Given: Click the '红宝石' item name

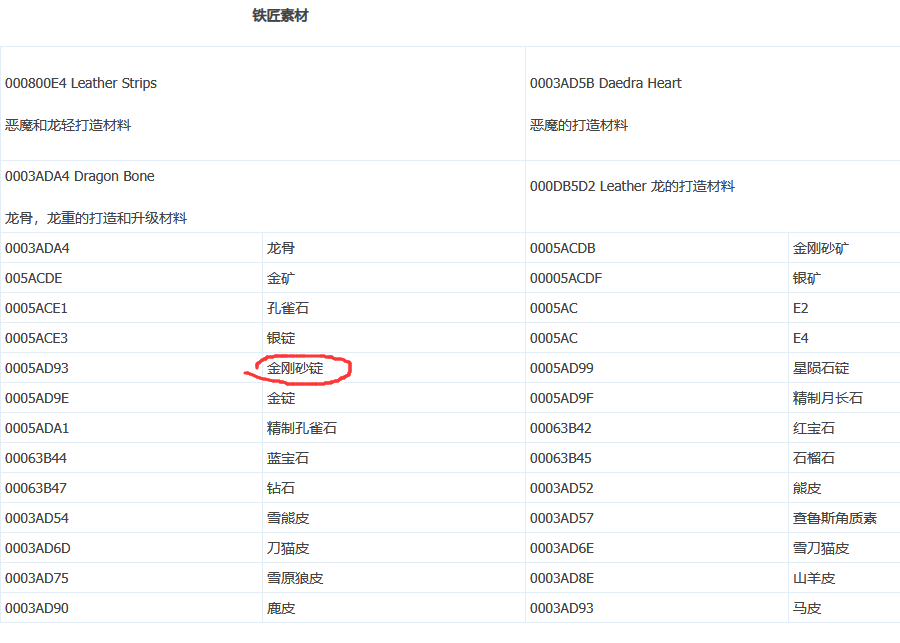Looking at the screenshot, I should tap(814, 428).
